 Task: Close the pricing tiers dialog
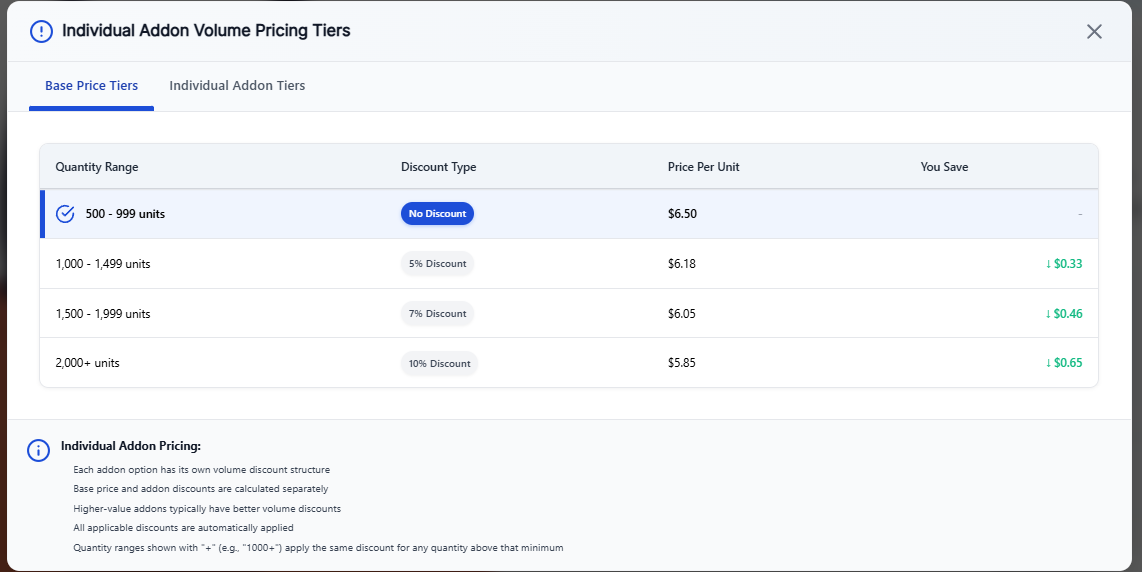1094,31
